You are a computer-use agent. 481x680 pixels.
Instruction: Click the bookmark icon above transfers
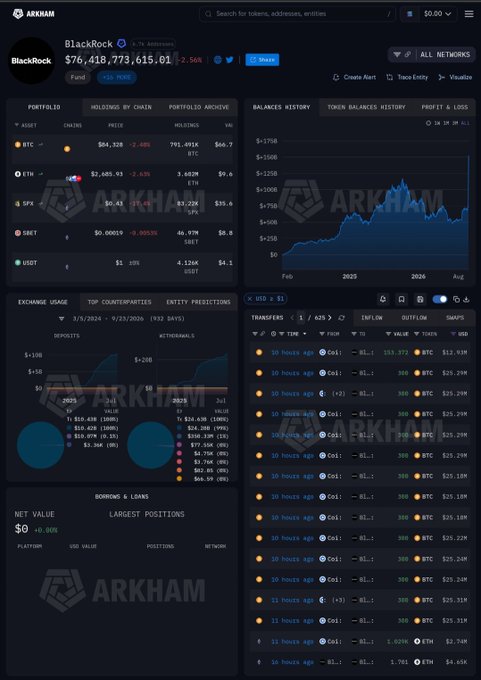pyautogui.click(x=402, y=299)
